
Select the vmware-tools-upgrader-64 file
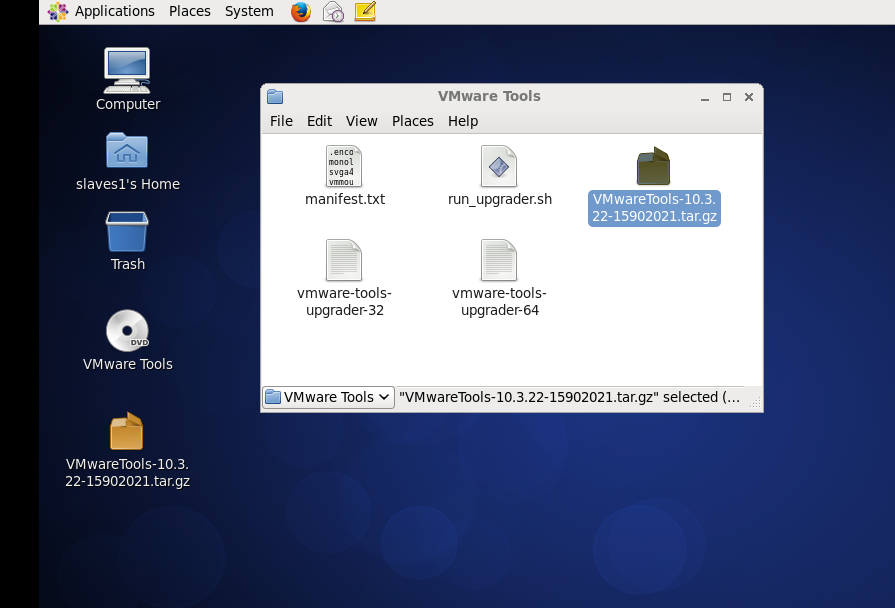tap(498, 259)
